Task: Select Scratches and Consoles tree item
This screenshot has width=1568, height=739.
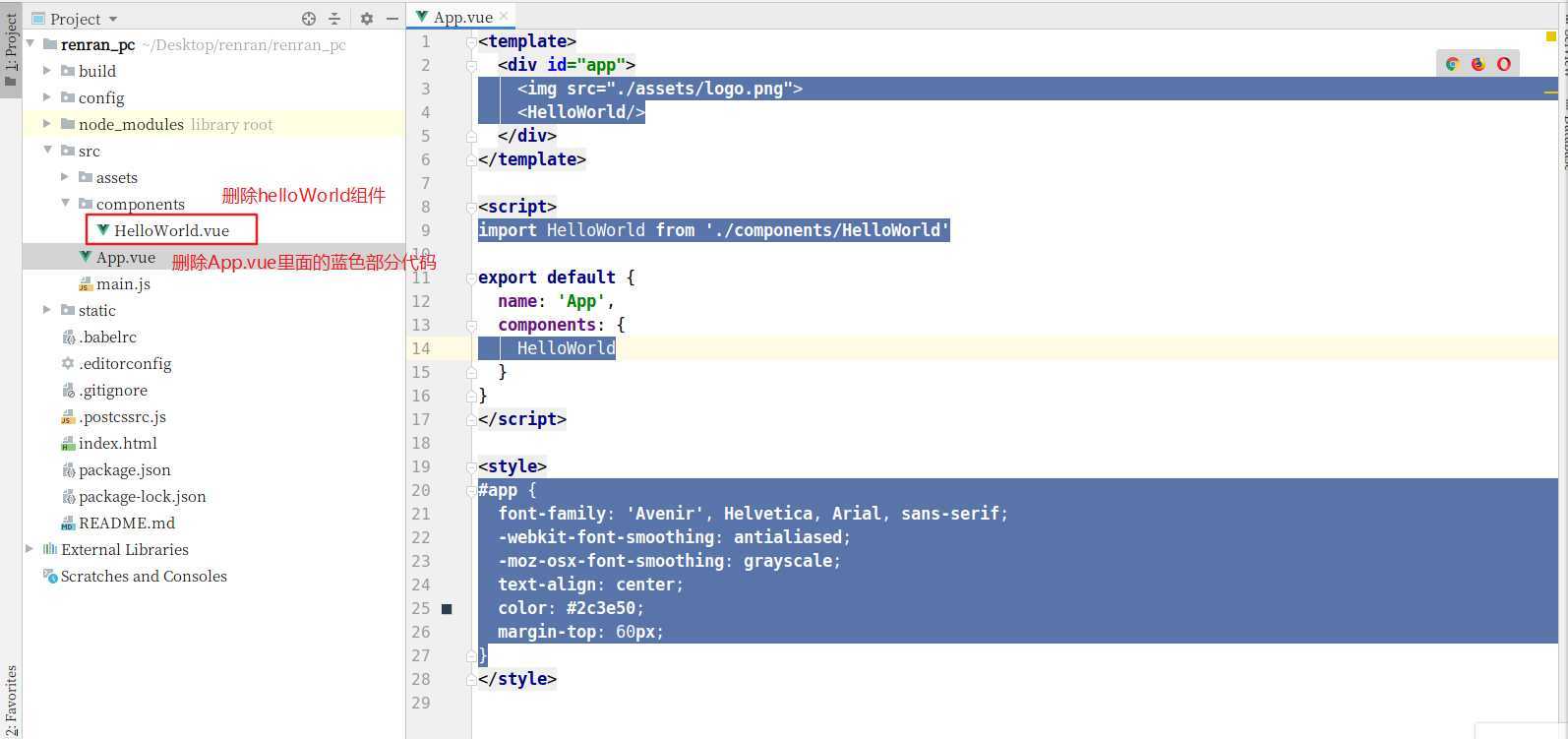Action: point(144,577)
